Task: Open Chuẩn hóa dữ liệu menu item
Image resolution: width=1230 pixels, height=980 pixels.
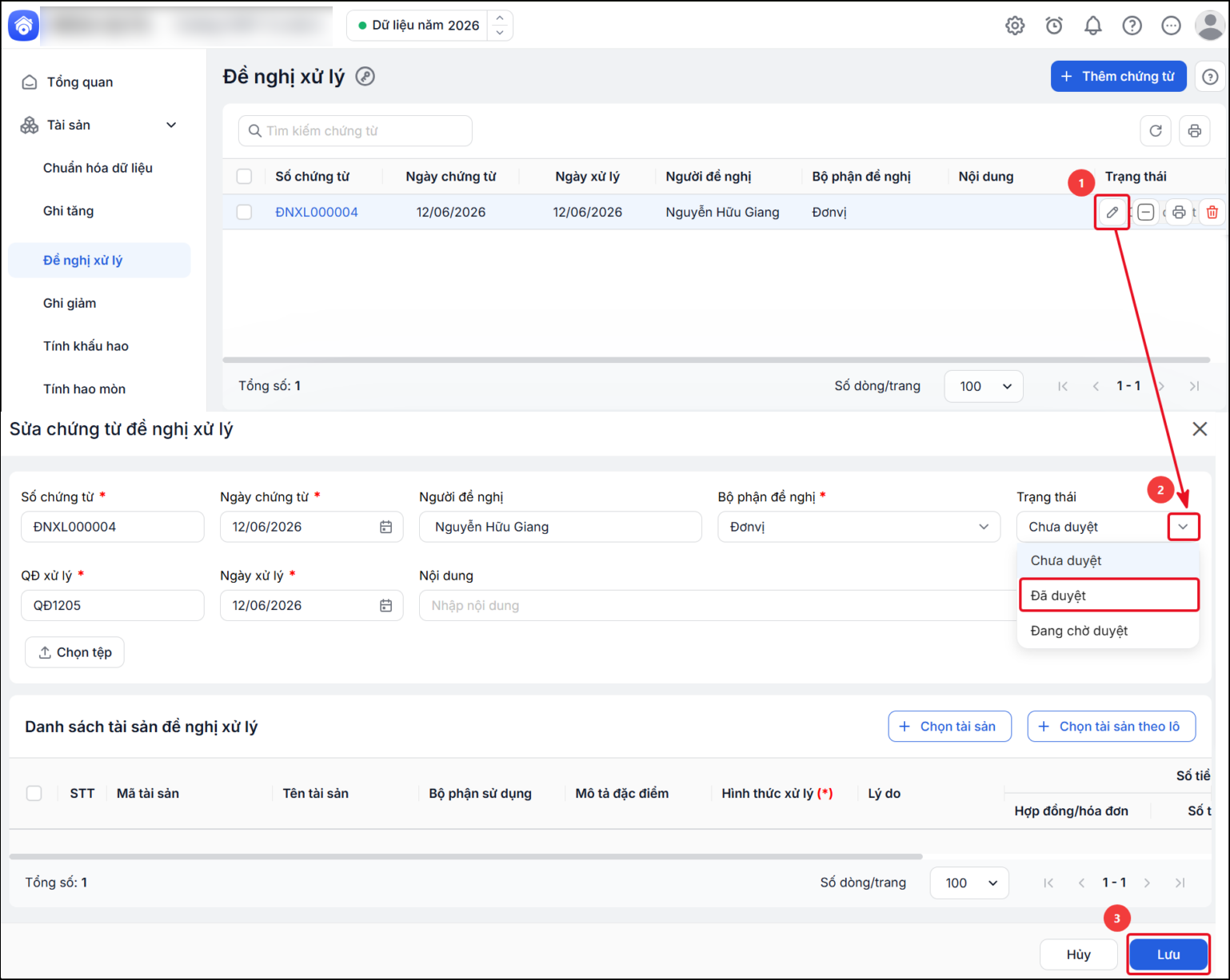Action: point(98,168)
